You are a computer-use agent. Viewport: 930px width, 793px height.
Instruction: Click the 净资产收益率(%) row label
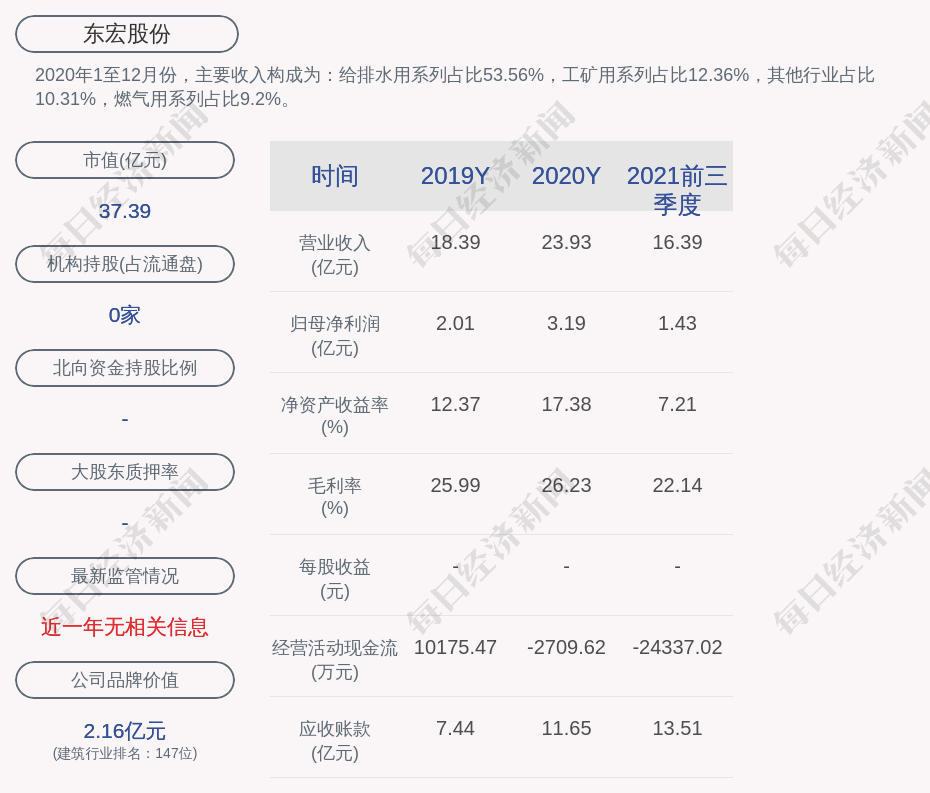point(335,416)
